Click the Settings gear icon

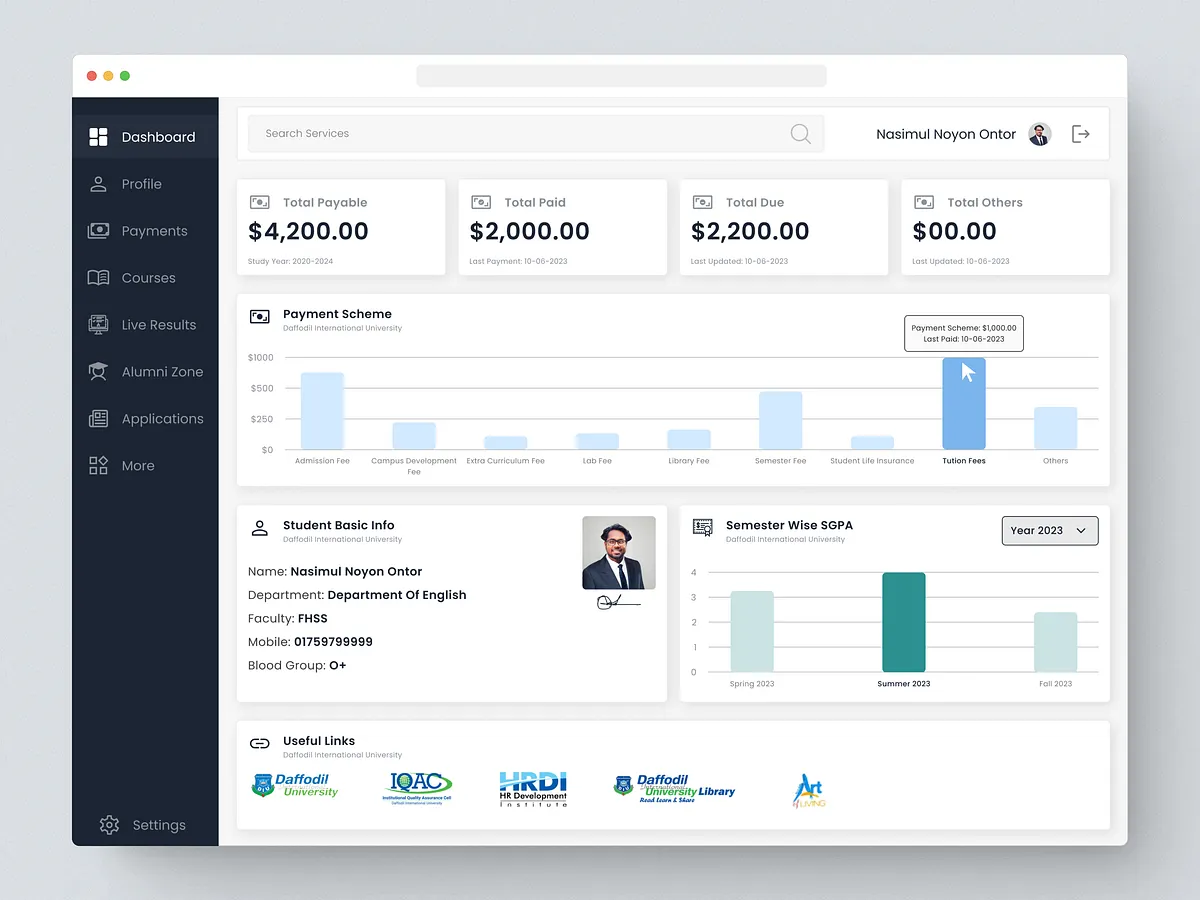pyautogui.click(x=108, y=824)
